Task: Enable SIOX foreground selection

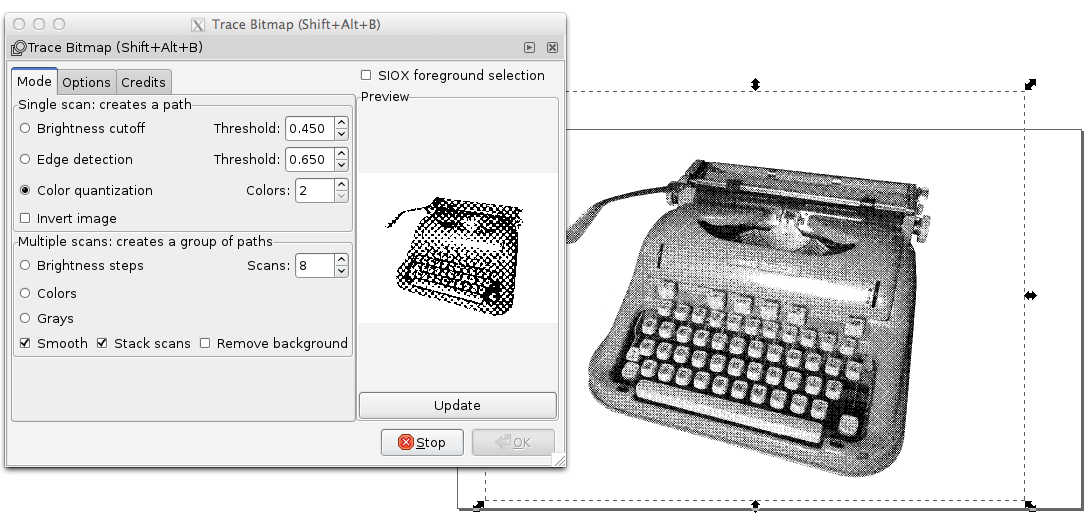Action: point(366,75)
